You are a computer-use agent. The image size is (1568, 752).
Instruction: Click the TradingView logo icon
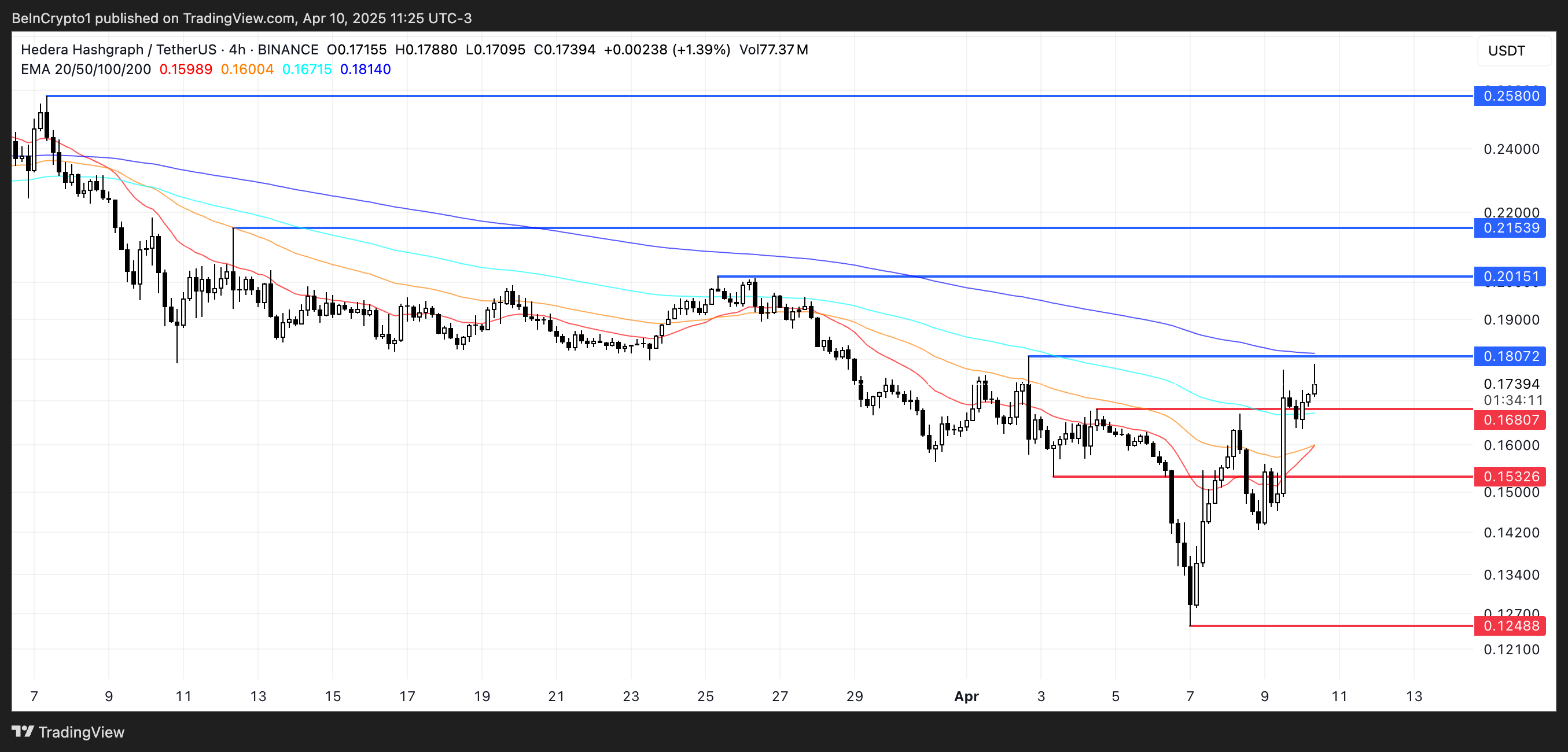tap(24, 732)
